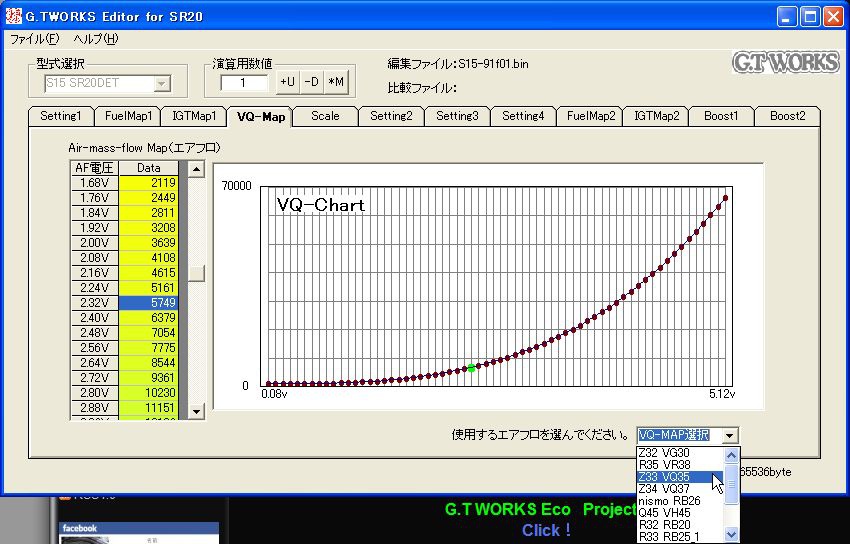
Task: Pick nismo RB26 airflow meter option
Action: [x=680, y=501]
